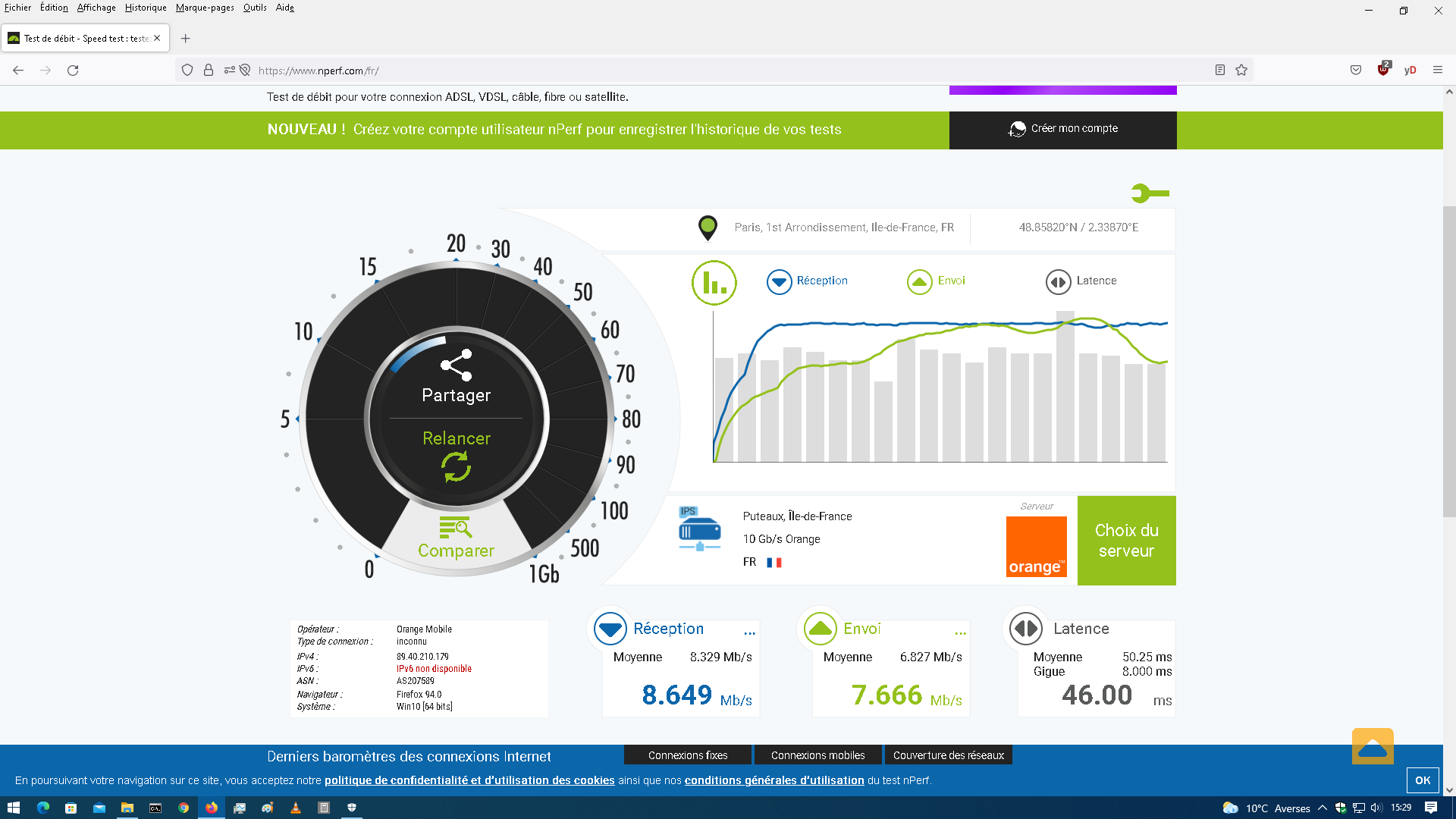Click the green bar chart icon
The image size is (1456, 819).
click(714, 283)
